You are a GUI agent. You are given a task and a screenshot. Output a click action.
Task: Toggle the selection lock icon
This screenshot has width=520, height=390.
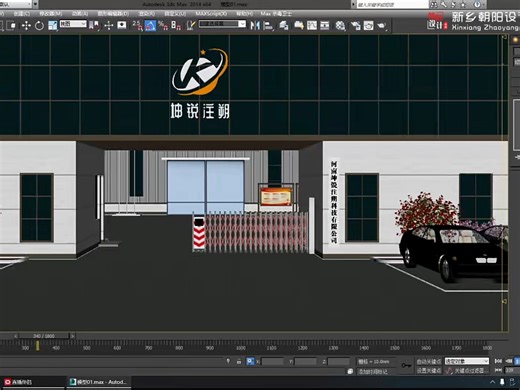pos(239,361)
